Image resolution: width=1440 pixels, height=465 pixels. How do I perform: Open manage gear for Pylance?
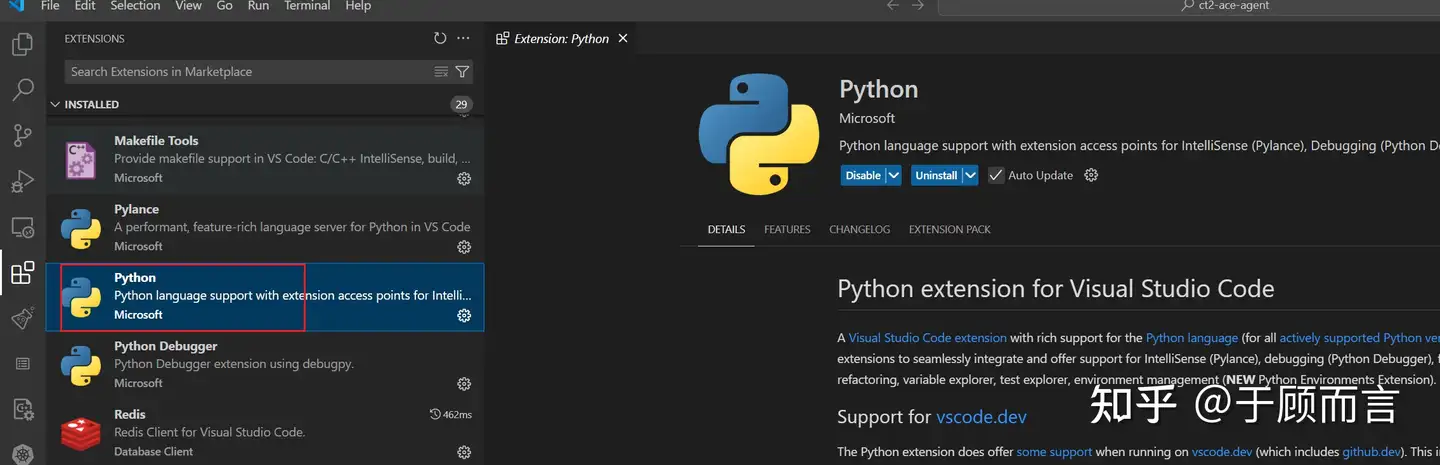pyautogui.click(x=464, y=247)
